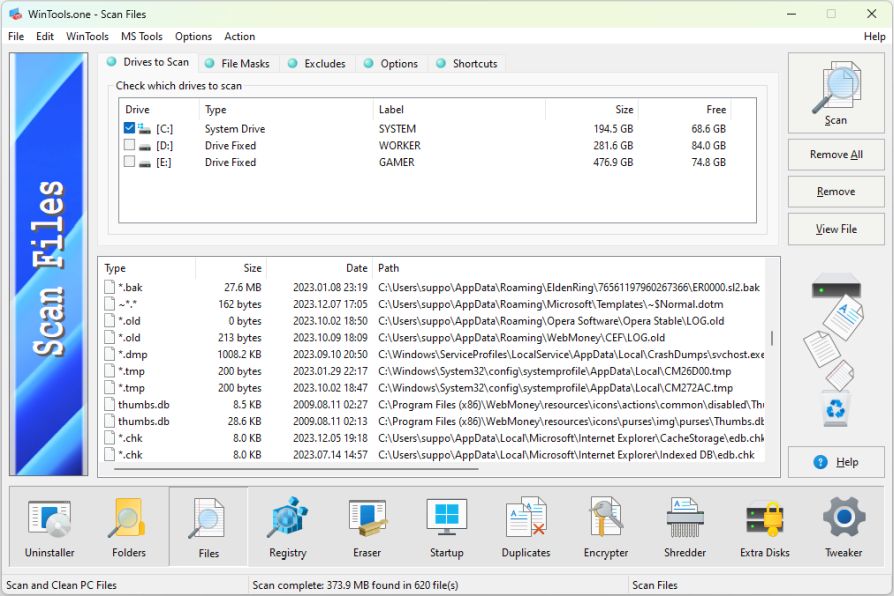Viewport: 894px width, 596px height.
Task: Open the Extra Disks tool
Action: coord(765,526)
